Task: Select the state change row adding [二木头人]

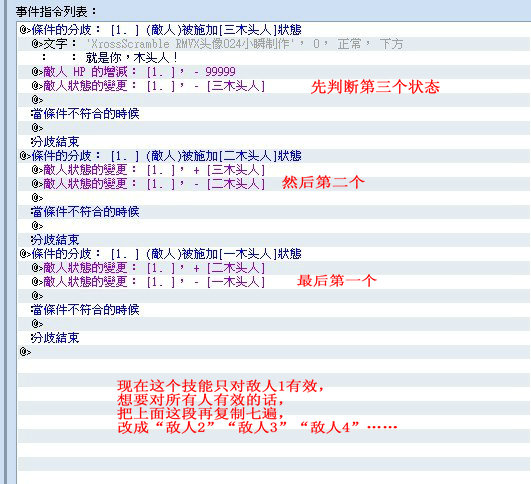Action: pyautogui.click(x=148, y=268)
